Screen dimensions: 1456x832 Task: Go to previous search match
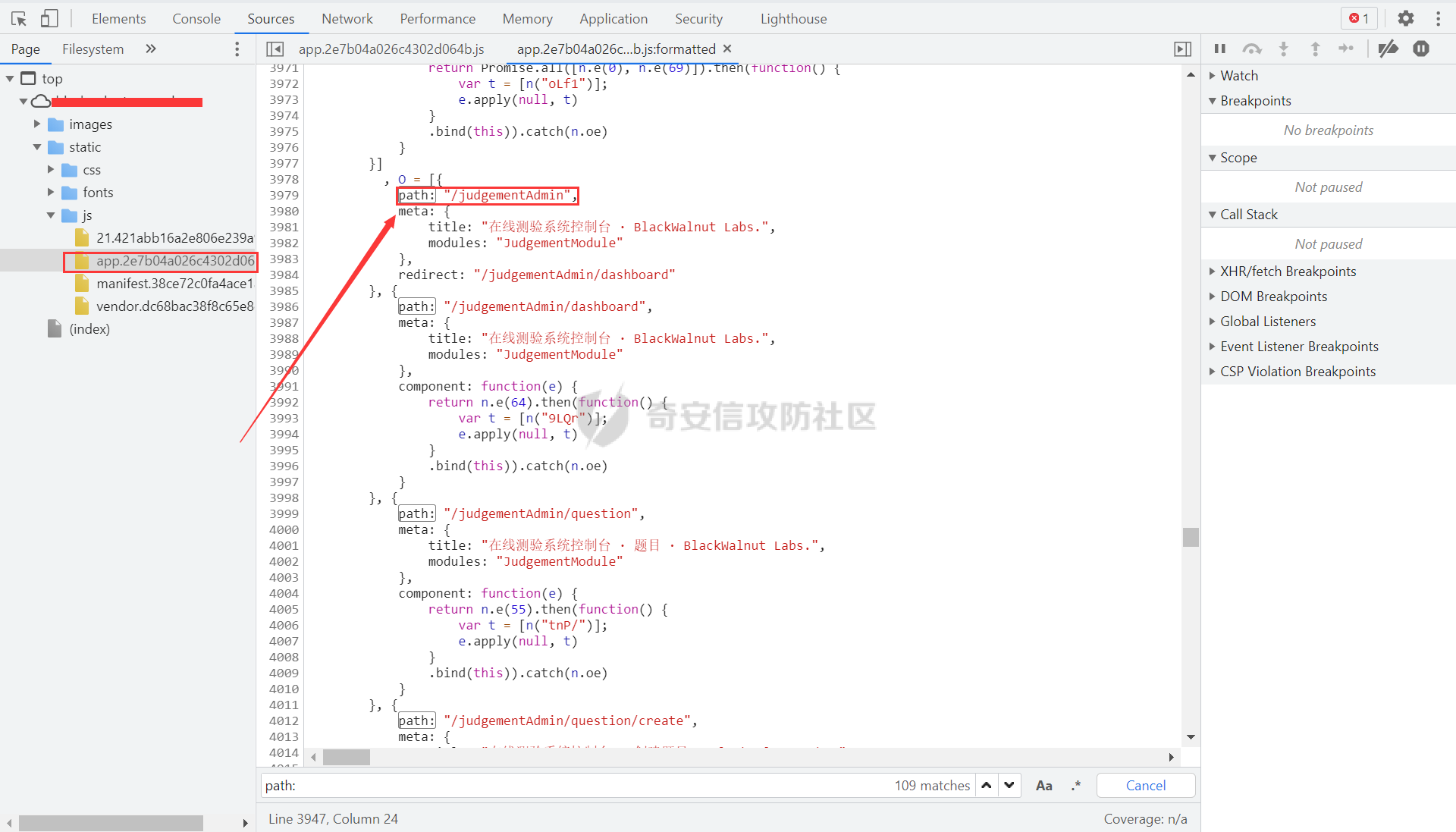(987, 785)
